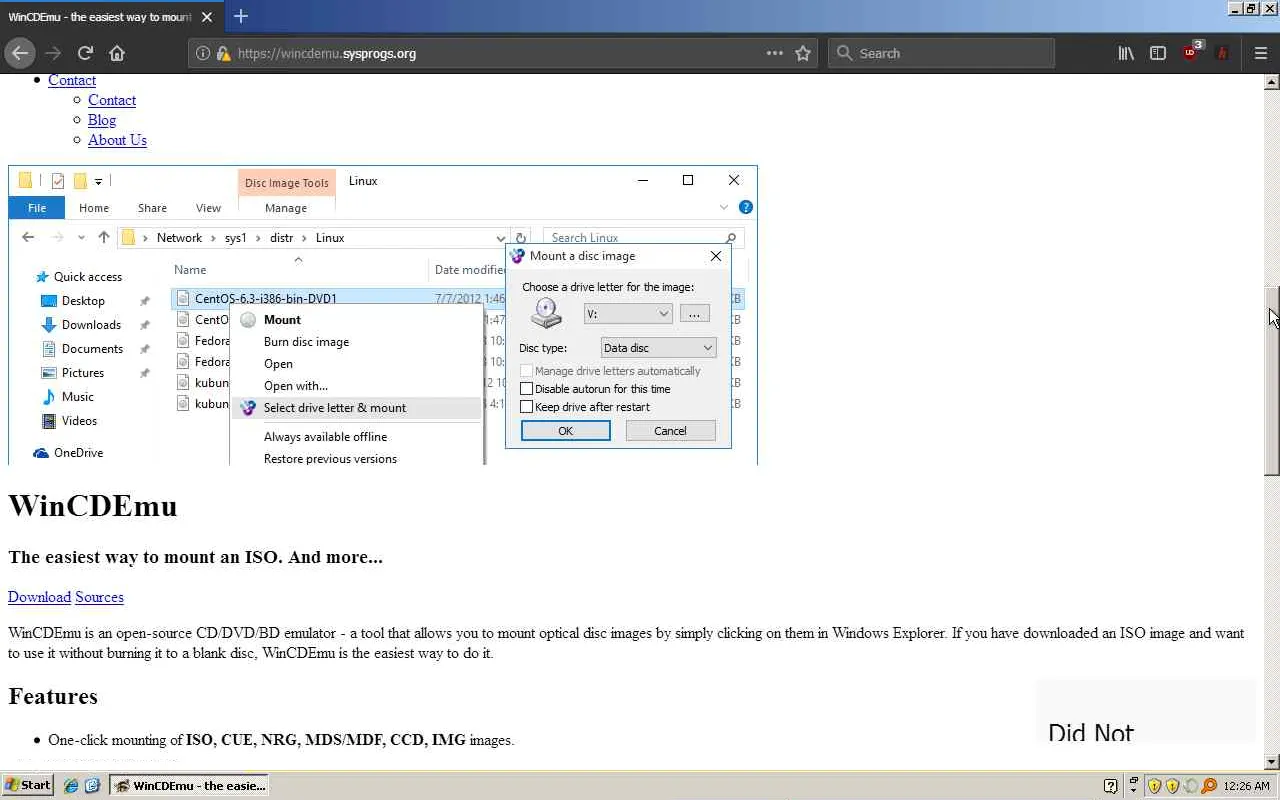This screenshot has height=800, width=1280.
Task: Click the ribbon collapse chevron in pictured Explorer
Action: point(724,207)
